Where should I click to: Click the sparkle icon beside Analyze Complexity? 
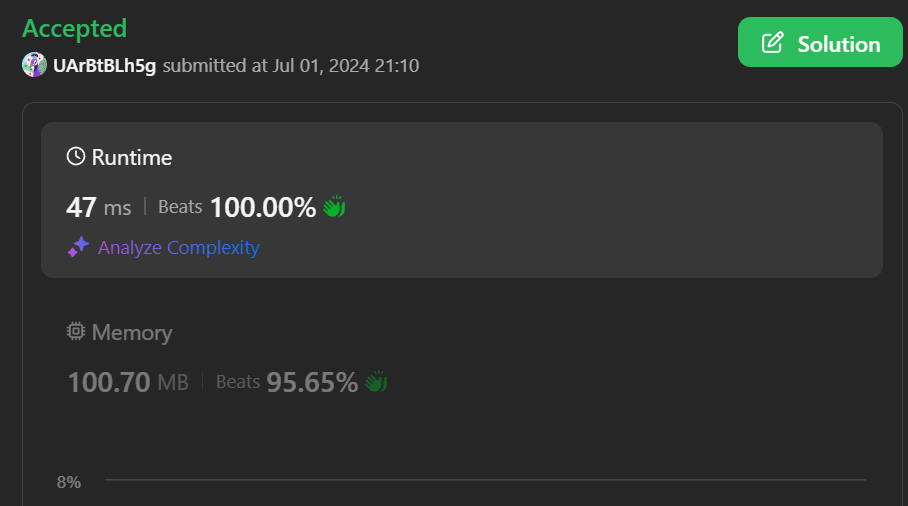78,247
